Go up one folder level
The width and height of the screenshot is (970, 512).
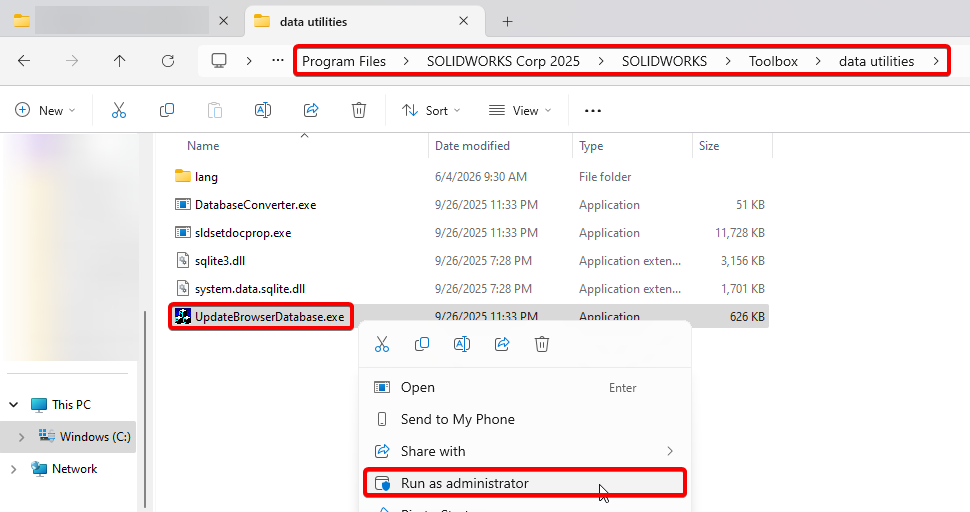click(x=119, y=61)
